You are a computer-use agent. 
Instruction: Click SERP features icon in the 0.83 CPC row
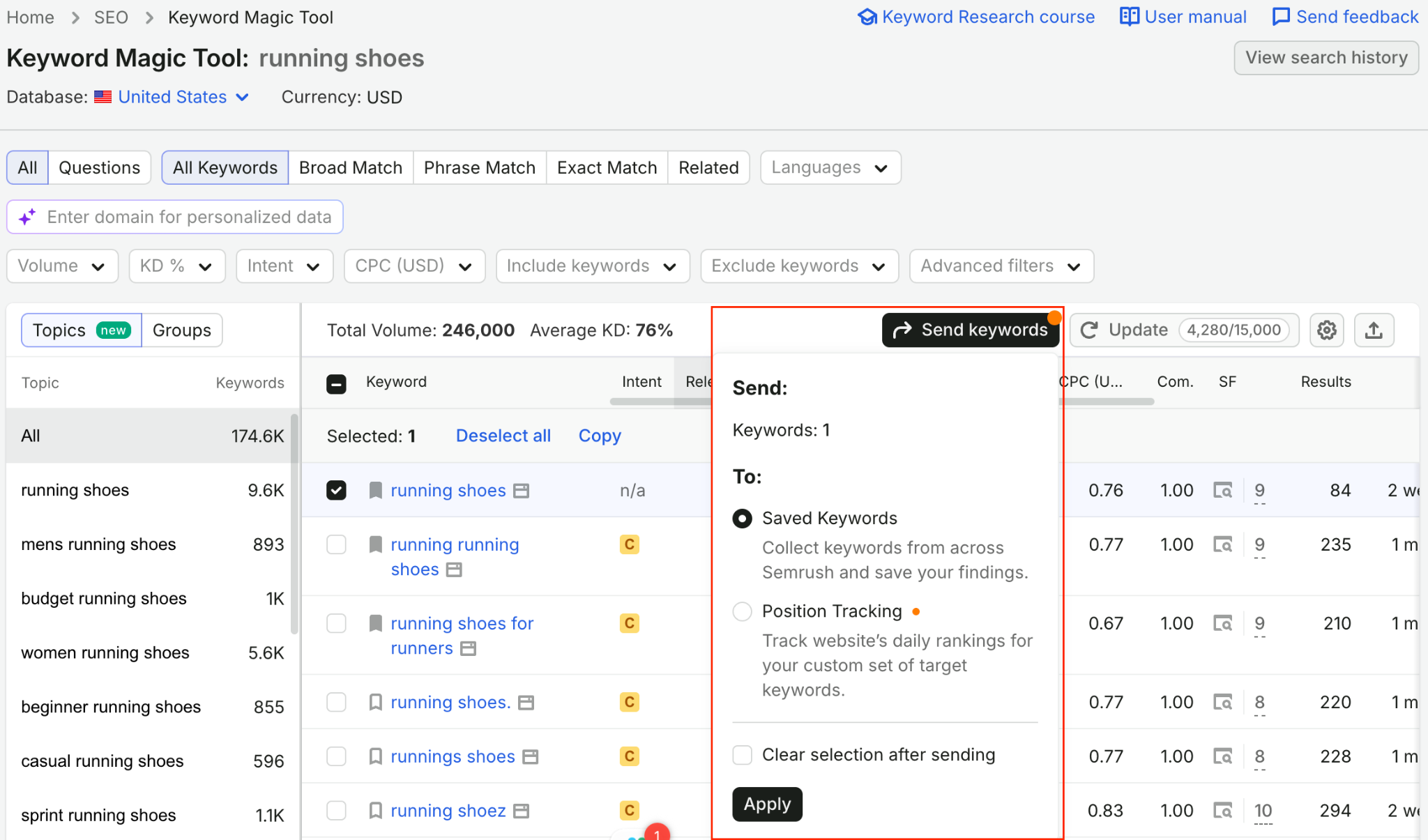(x=1222, y=811)
